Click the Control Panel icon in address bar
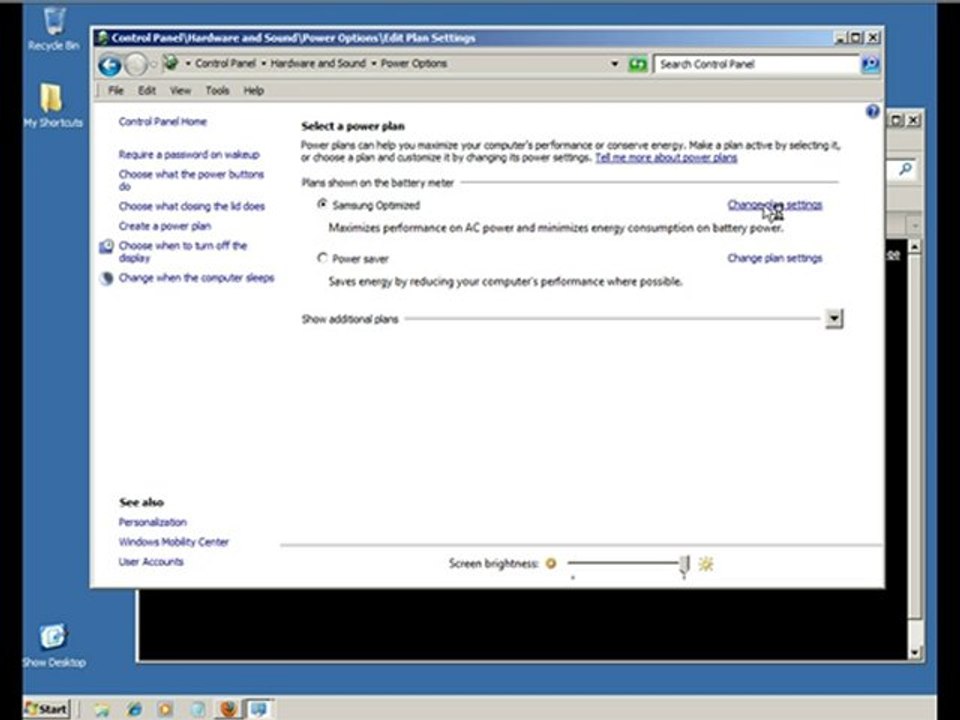 (171, 63)
